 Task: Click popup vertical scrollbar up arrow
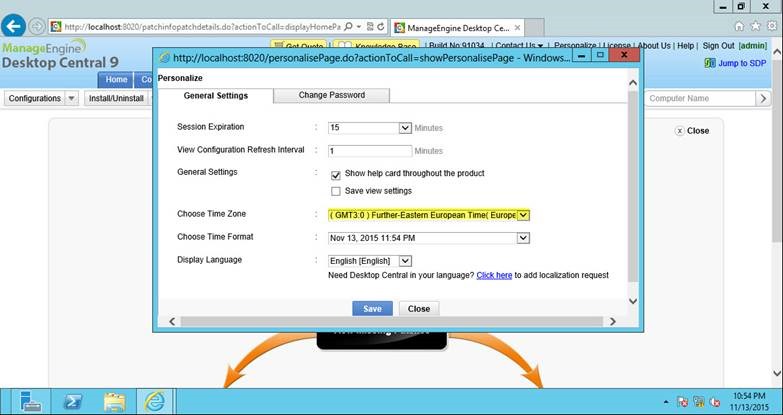pos(632,83)
